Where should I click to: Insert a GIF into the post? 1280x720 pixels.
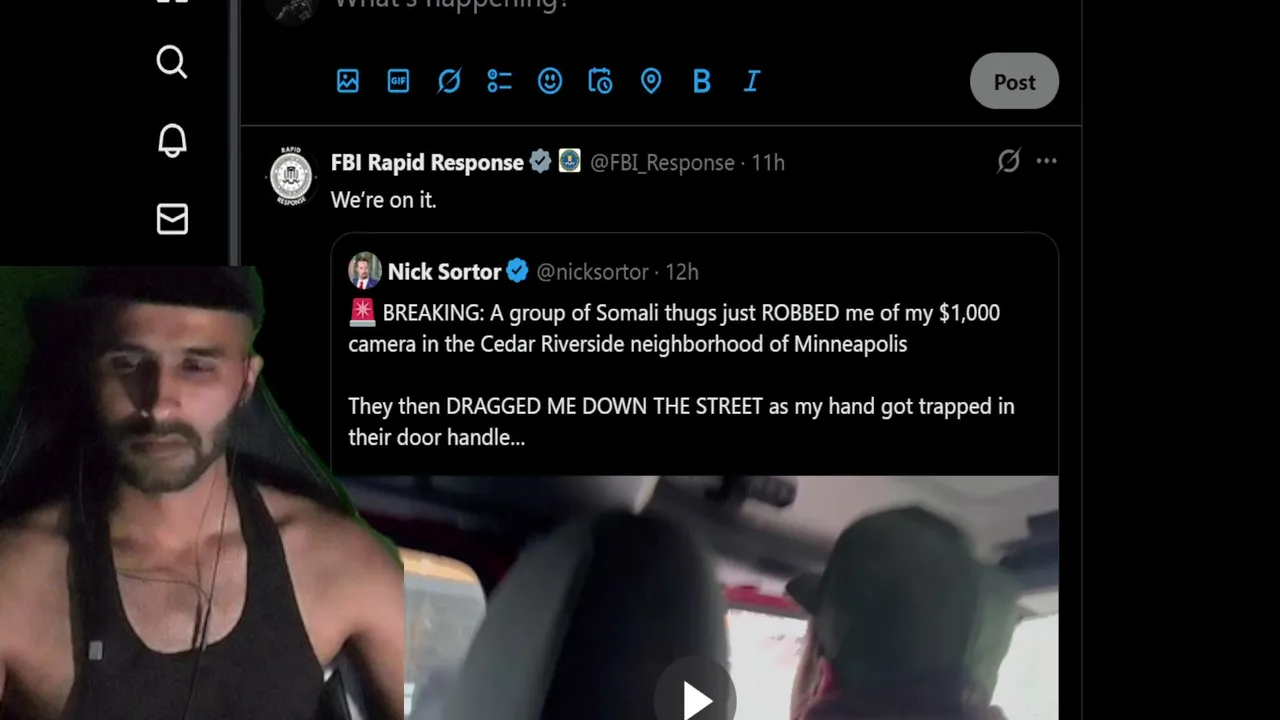coord(398,81)
